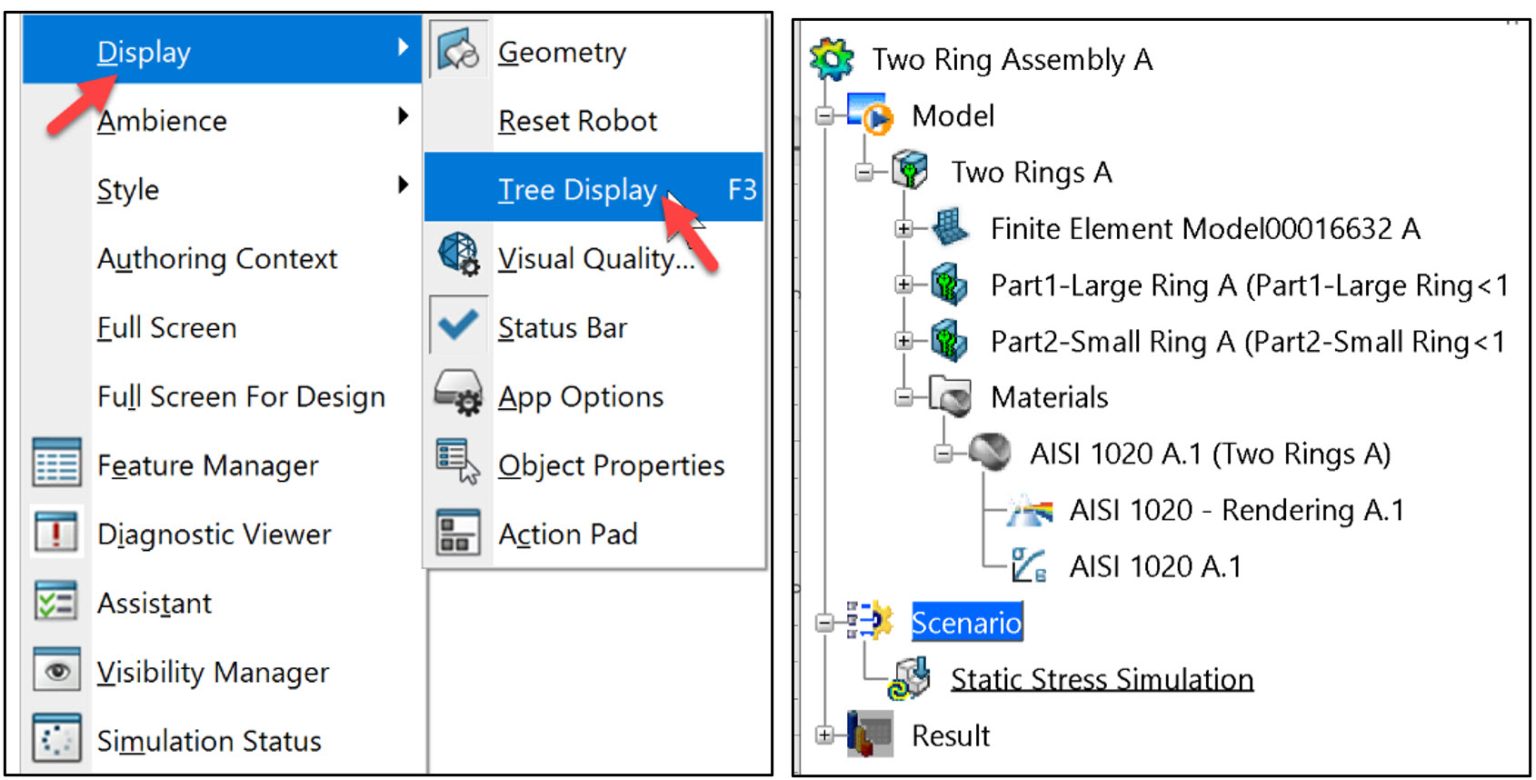Open the Simulation Status icon

(58, 740)
